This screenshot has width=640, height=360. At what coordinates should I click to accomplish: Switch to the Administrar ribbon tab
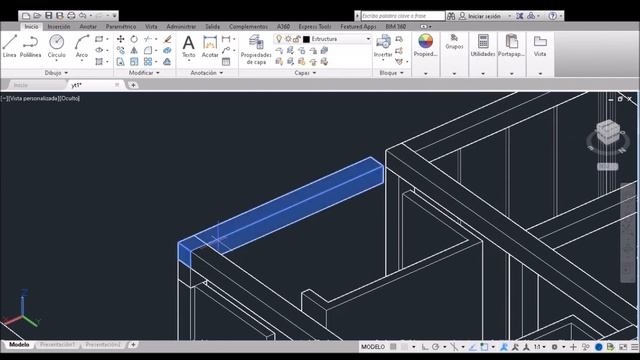(181, 27)
